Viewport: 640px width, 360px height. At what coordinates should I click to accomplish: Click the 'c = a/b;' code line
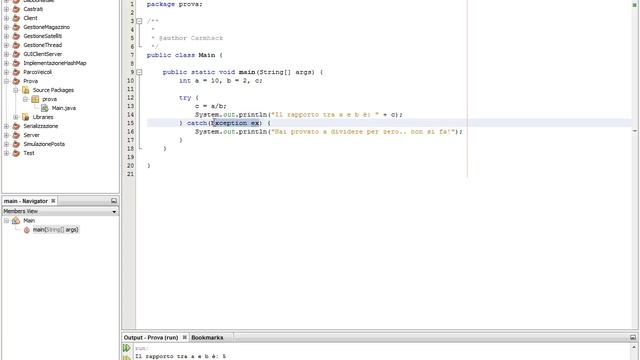pos(211,106)
